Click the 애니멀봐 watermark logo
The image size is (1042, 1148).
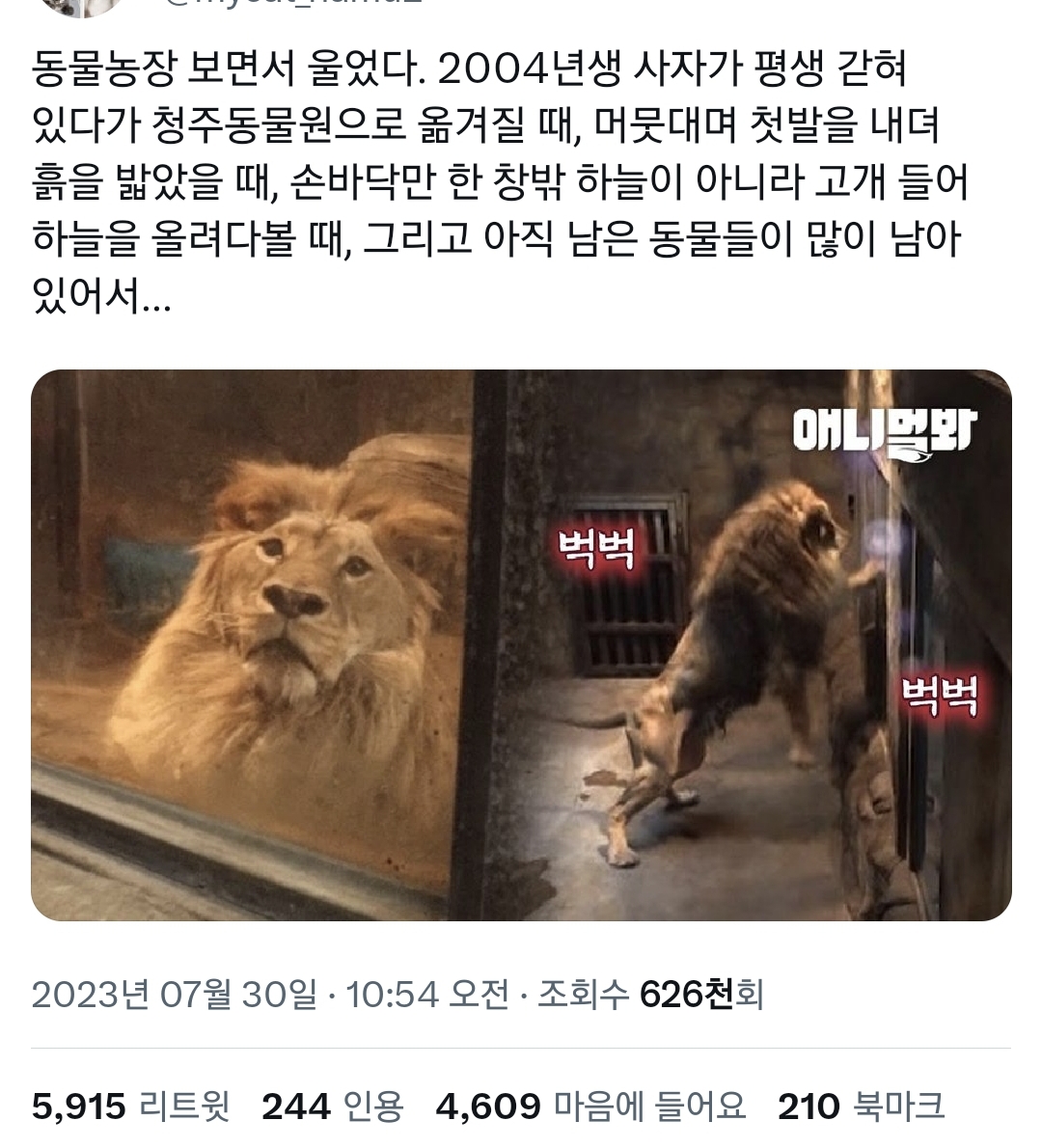coord(885,433)
